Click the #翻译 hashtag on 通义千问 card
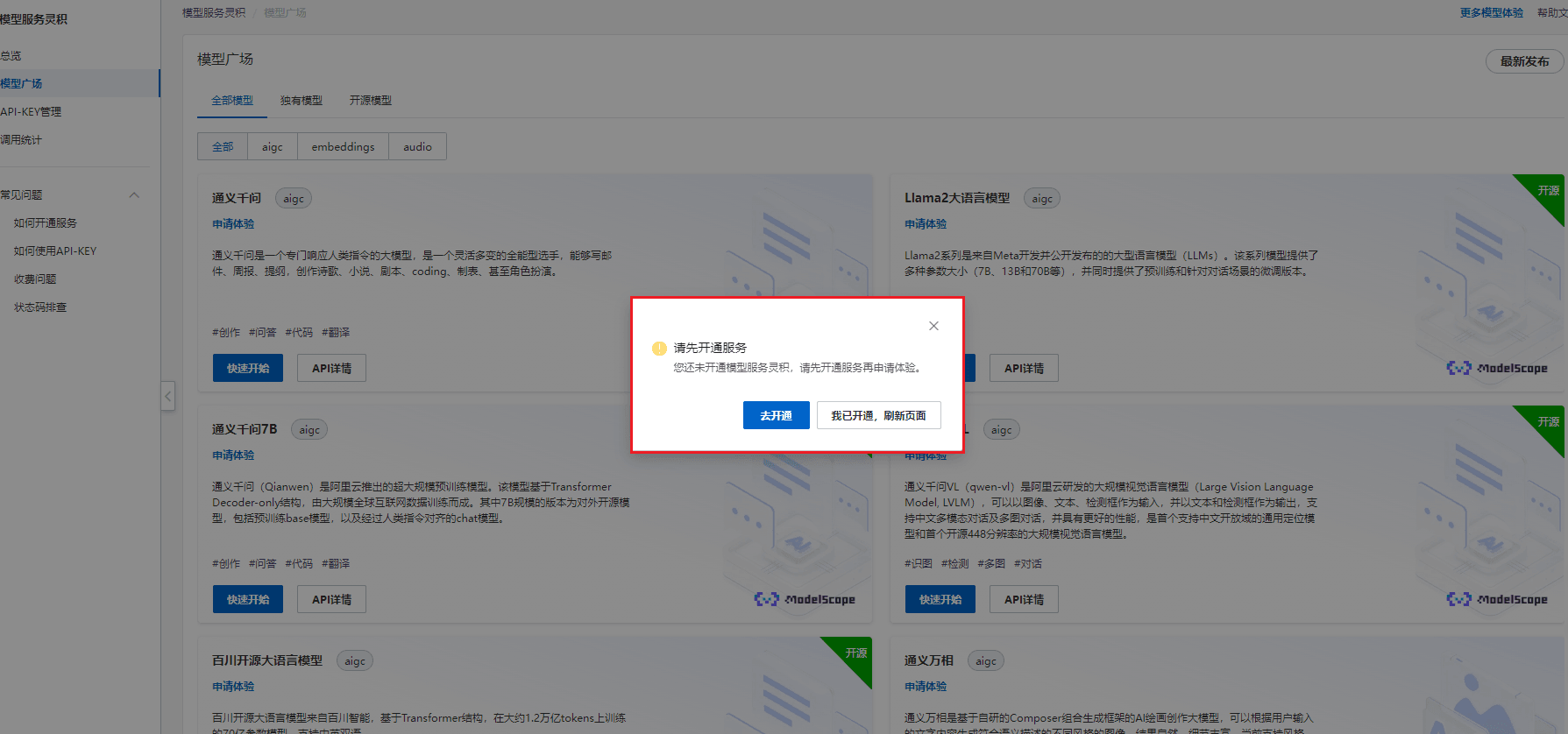The width and height of the screenshot is (1568, 734). (x=336, y=333)
